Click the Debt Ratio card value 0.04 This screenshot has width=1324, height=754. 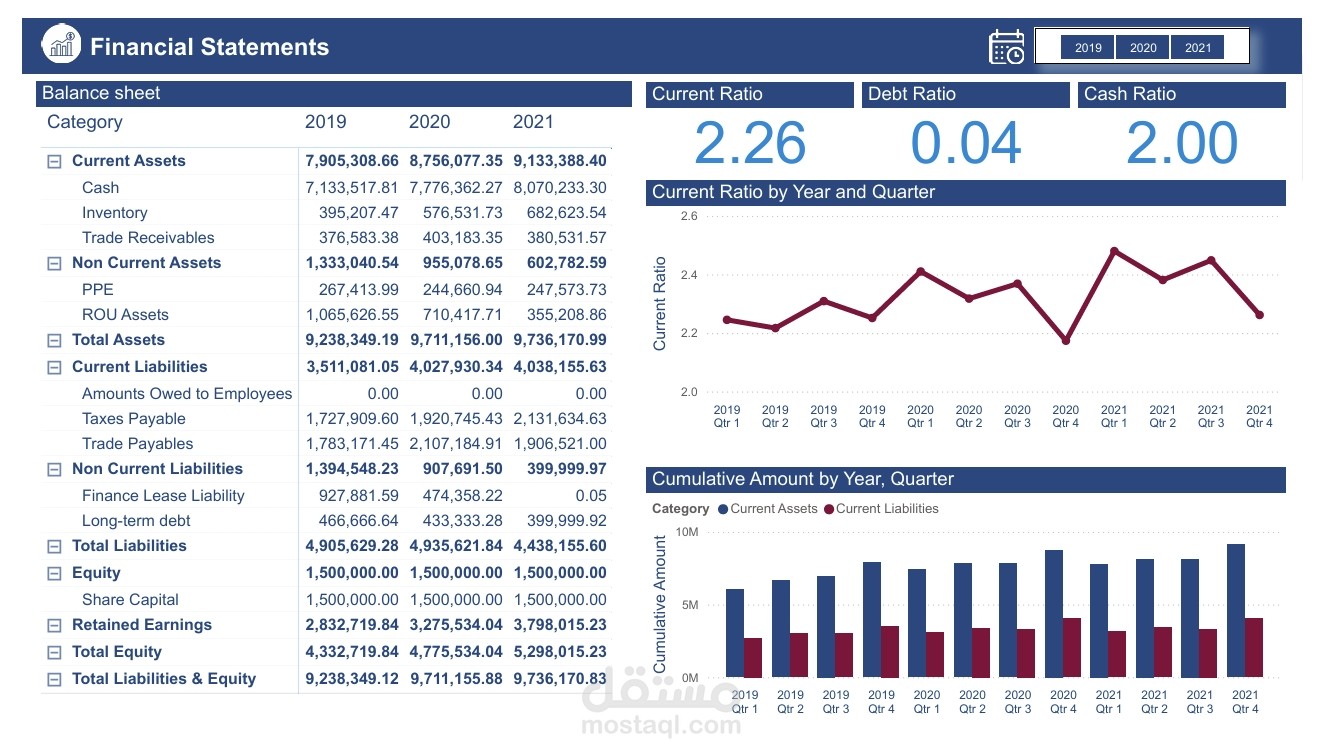point(966,143)
